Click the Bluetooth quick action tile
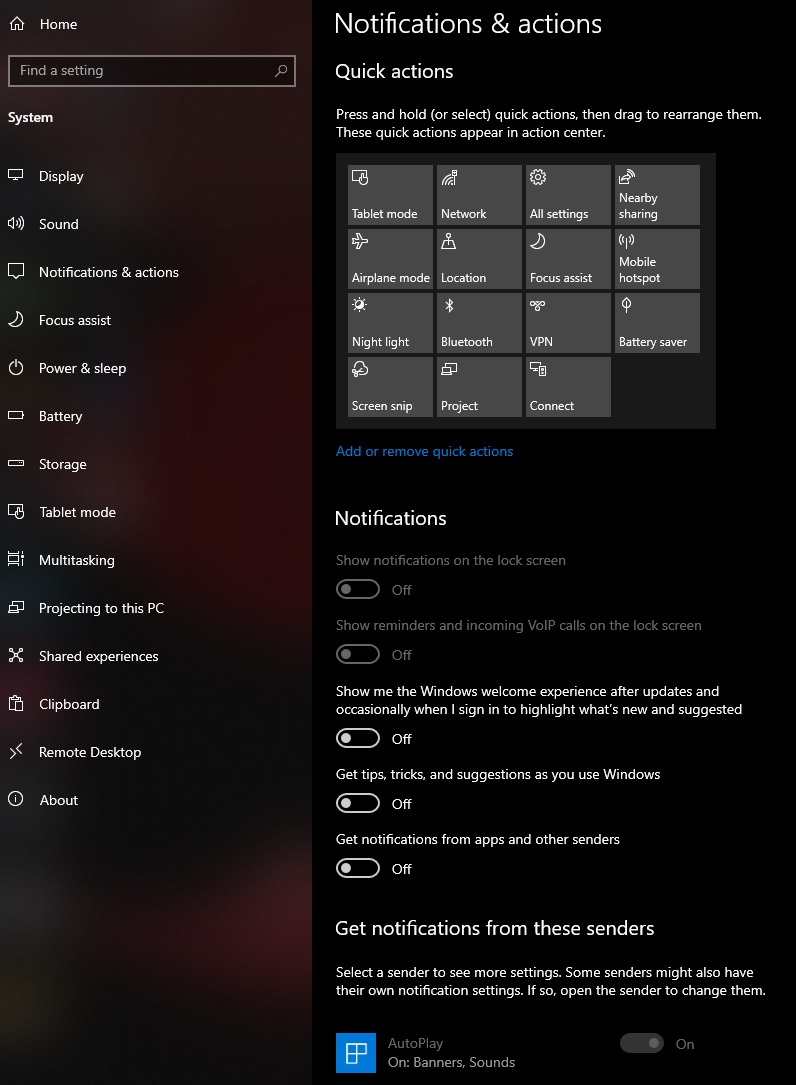This screenshot has width=796, height=1085. point(479,322)
